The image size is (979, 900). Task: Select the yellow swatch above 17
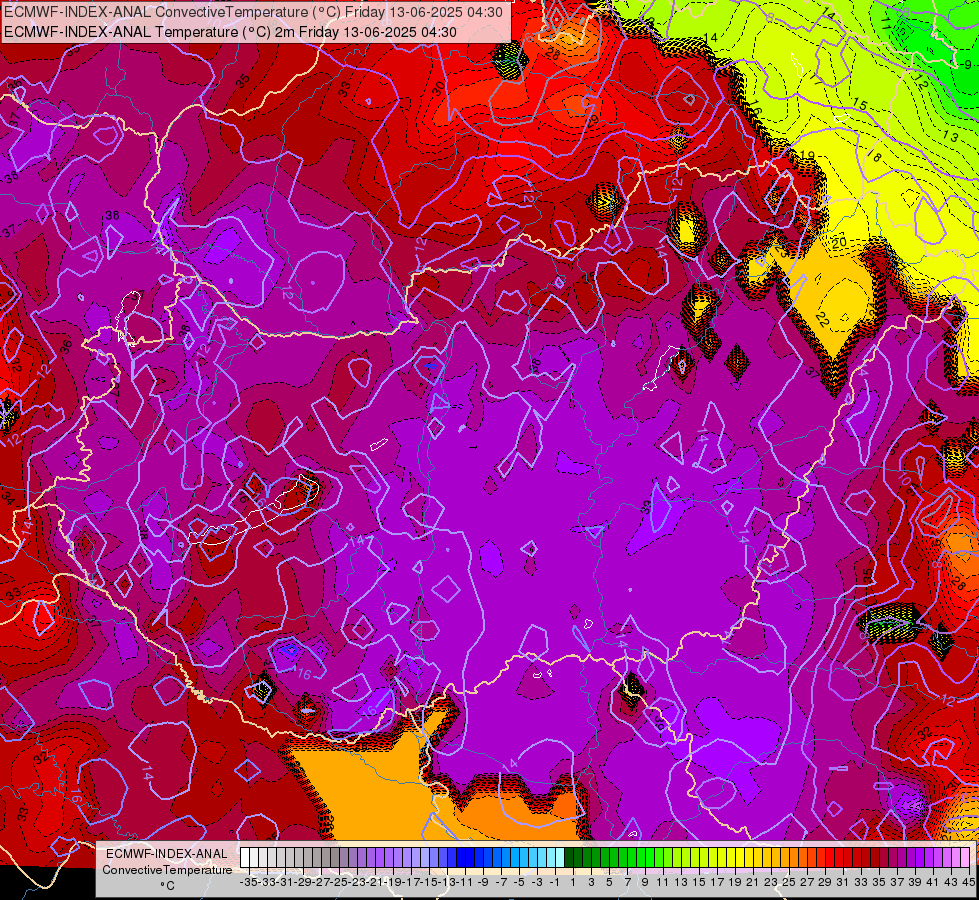click(714, 858)
